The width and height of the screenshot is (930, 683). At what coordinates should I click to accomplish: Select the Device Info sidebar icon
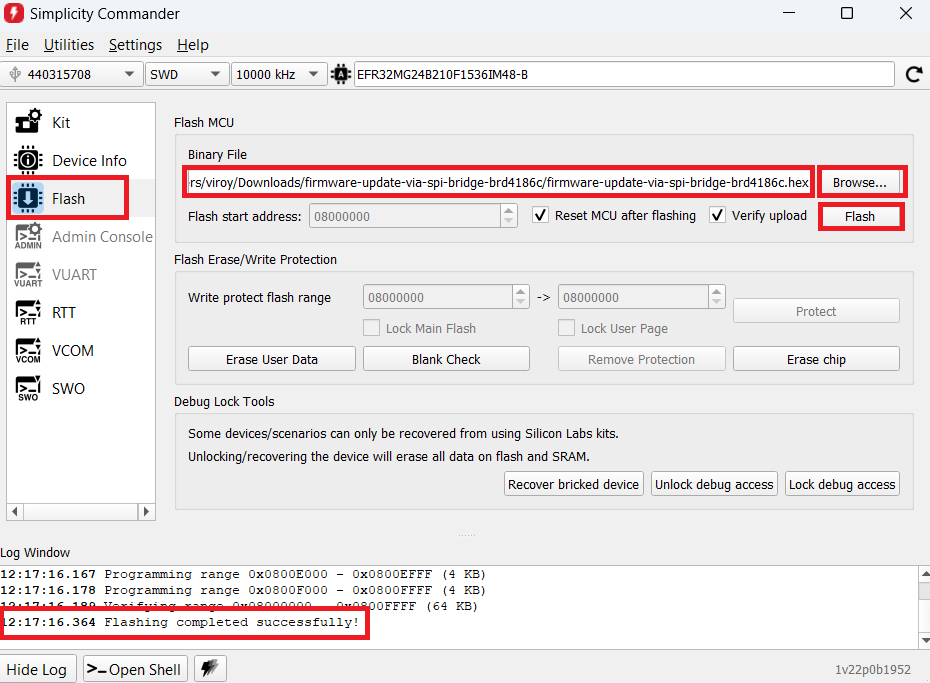28,160
